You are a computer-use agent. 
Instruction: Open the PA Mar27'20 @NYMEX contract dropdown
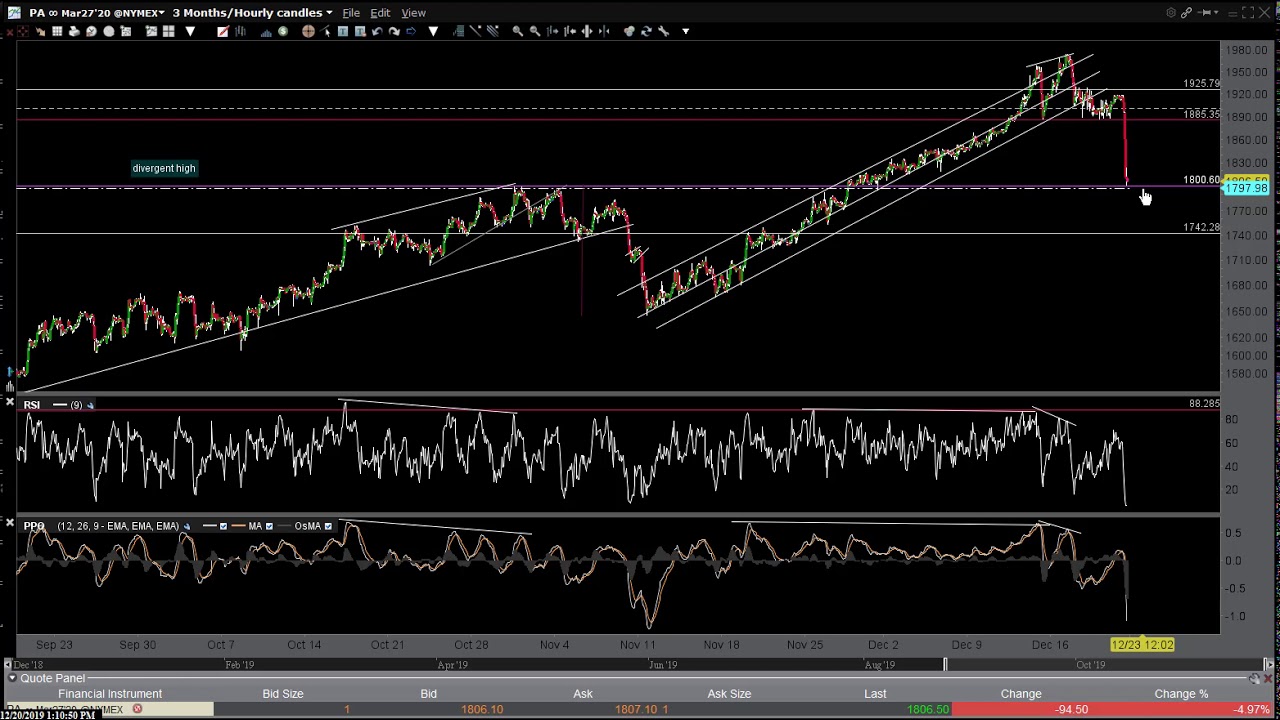[96, 13]
